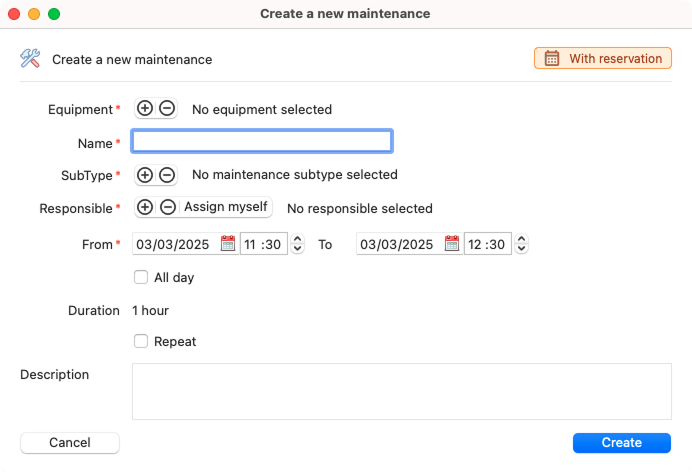Remove the subtype with the minus icon

point(167,175)
